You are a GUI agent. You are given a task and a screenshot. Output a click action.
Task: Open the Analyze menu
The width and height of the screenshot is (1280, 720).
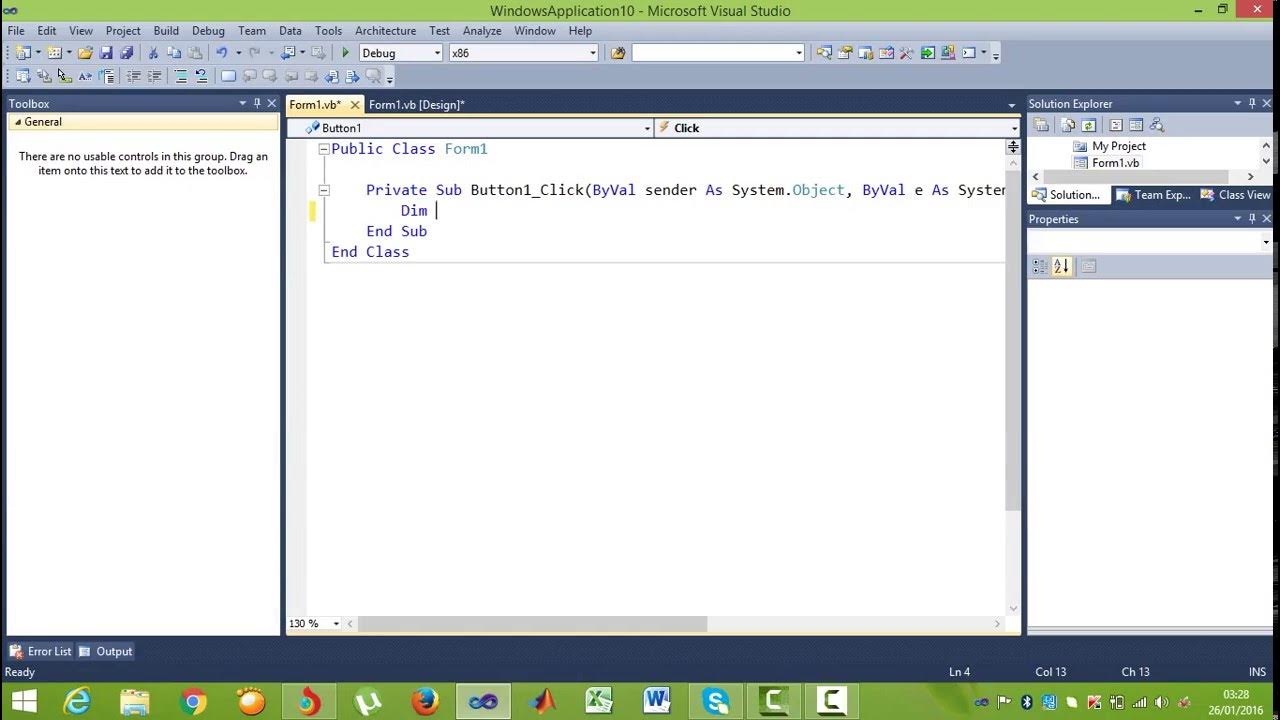(482, 31)
